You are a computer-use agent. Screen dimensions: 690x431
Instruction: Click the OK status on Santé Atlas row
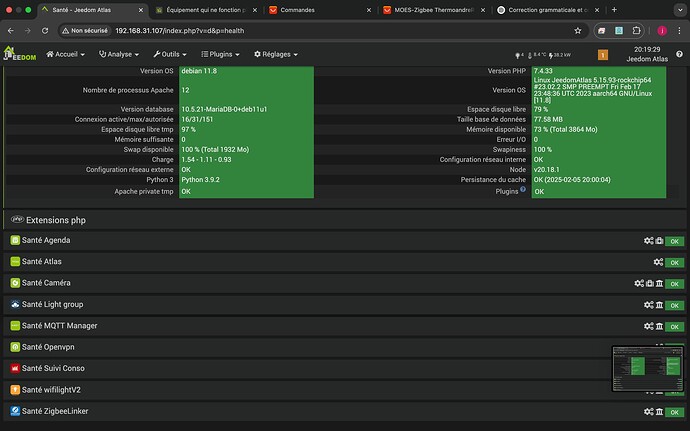click(674, 262)
